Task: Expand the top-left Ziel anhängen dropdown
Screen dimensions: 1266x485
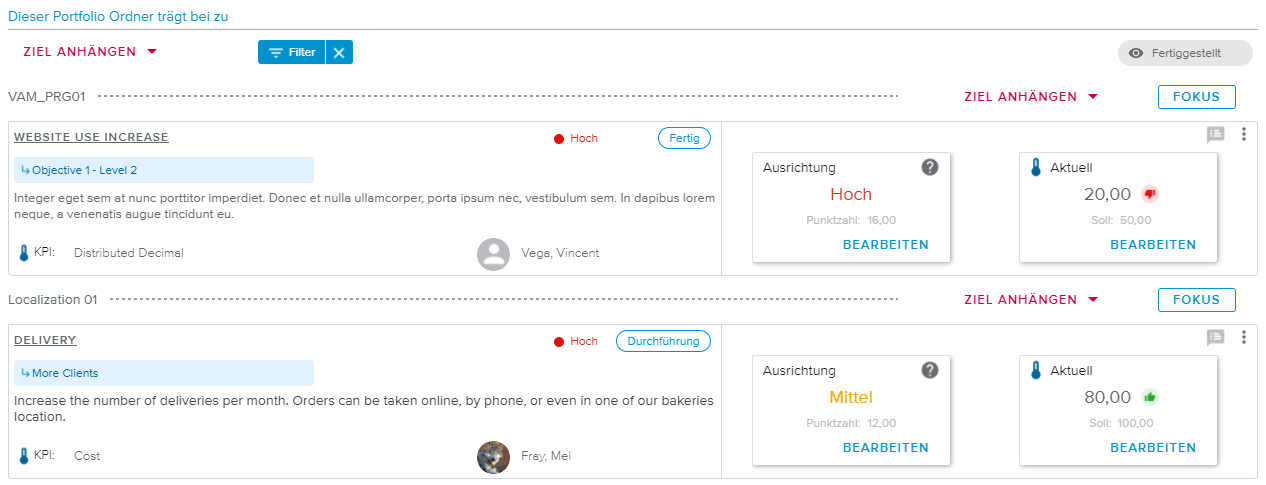Action: click(x=90, y=52)
